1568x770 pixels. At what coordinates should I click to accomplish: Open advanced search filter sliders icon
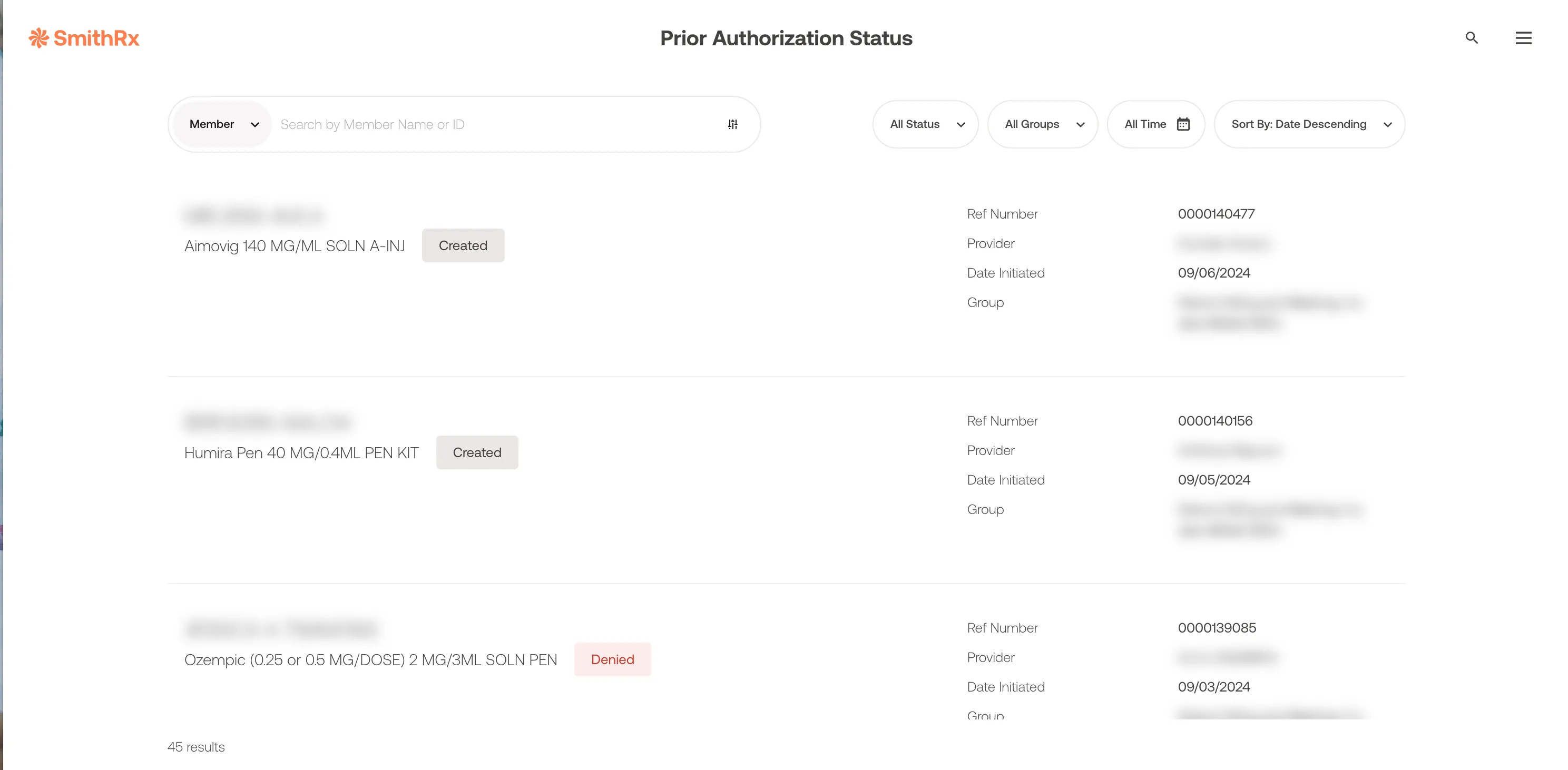[x=733, y=124]
